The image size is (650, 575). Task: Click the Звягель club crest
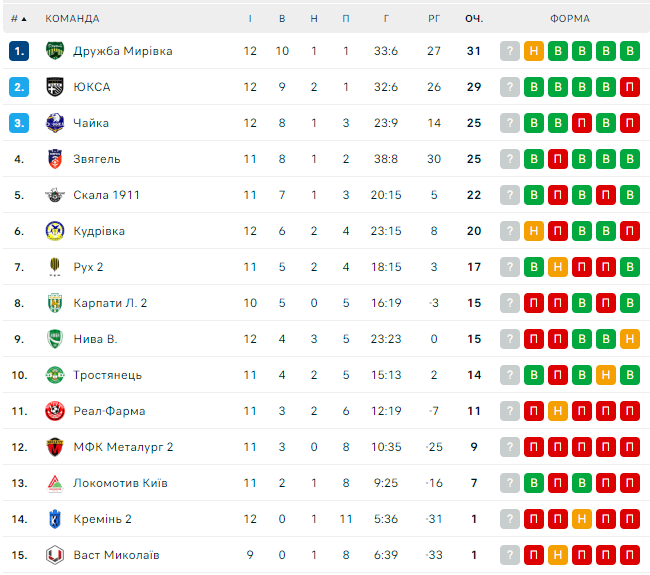tap(55, 159)
